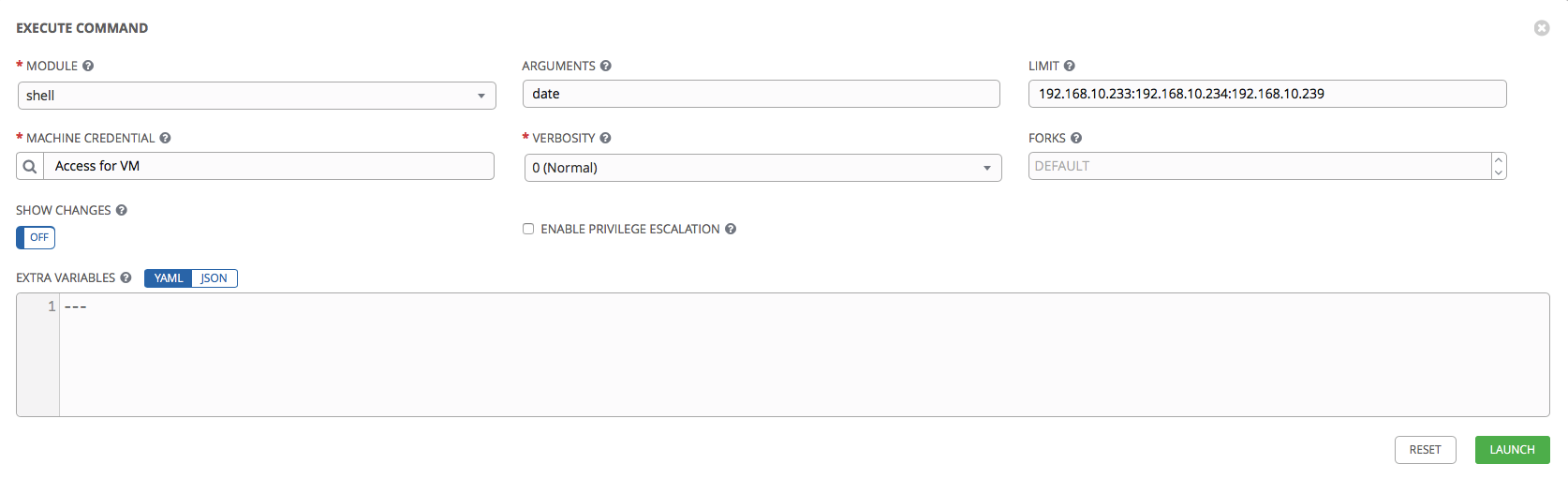The width and height of the screenshot is (1568, 479).
Task: Expand the VERBOSITY dropdown
Action: 762,168
